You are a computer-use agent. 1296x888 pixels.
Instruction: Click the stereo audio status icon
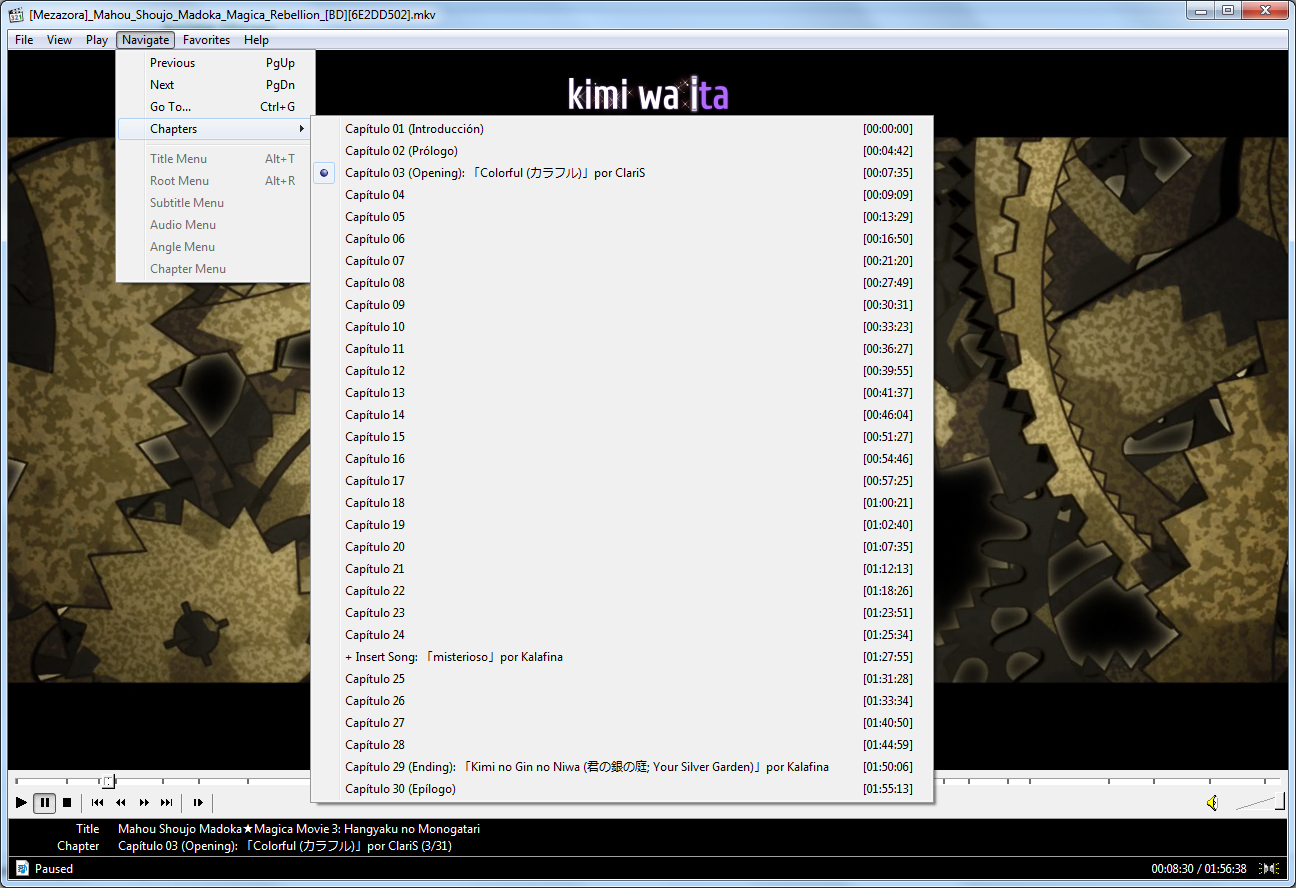click(x=1270, y=869)
